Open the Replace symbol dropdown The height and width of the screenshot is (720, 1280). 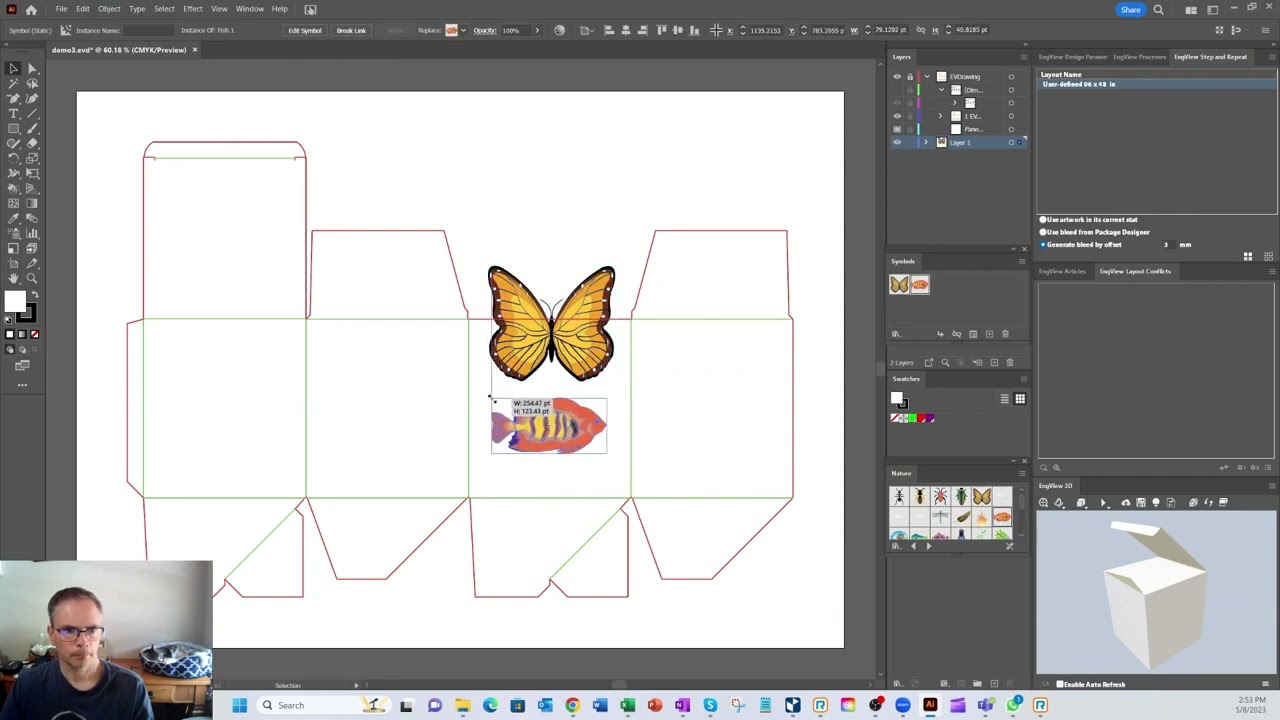pos(463,30)
